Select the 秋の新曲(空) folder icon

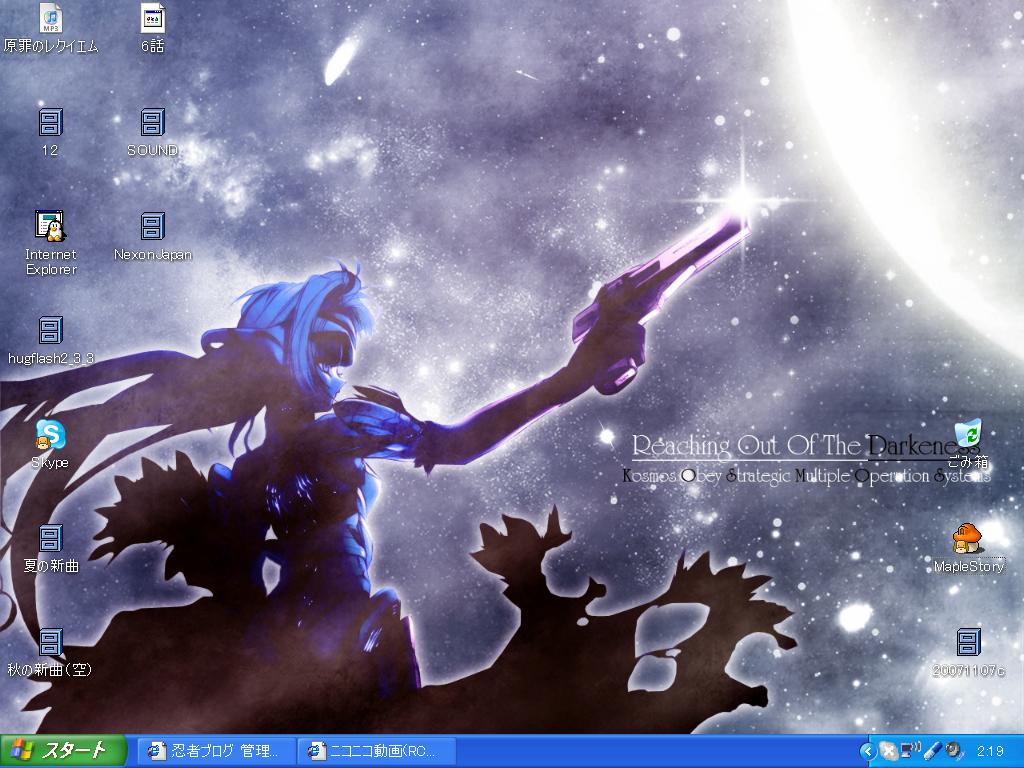pos(50,643)
